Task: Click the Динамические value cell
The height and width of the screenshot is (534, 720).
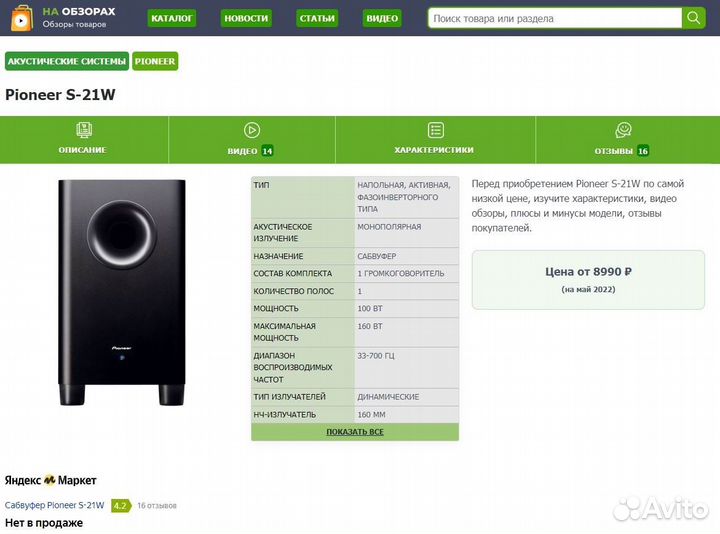Action: (406, 397)
